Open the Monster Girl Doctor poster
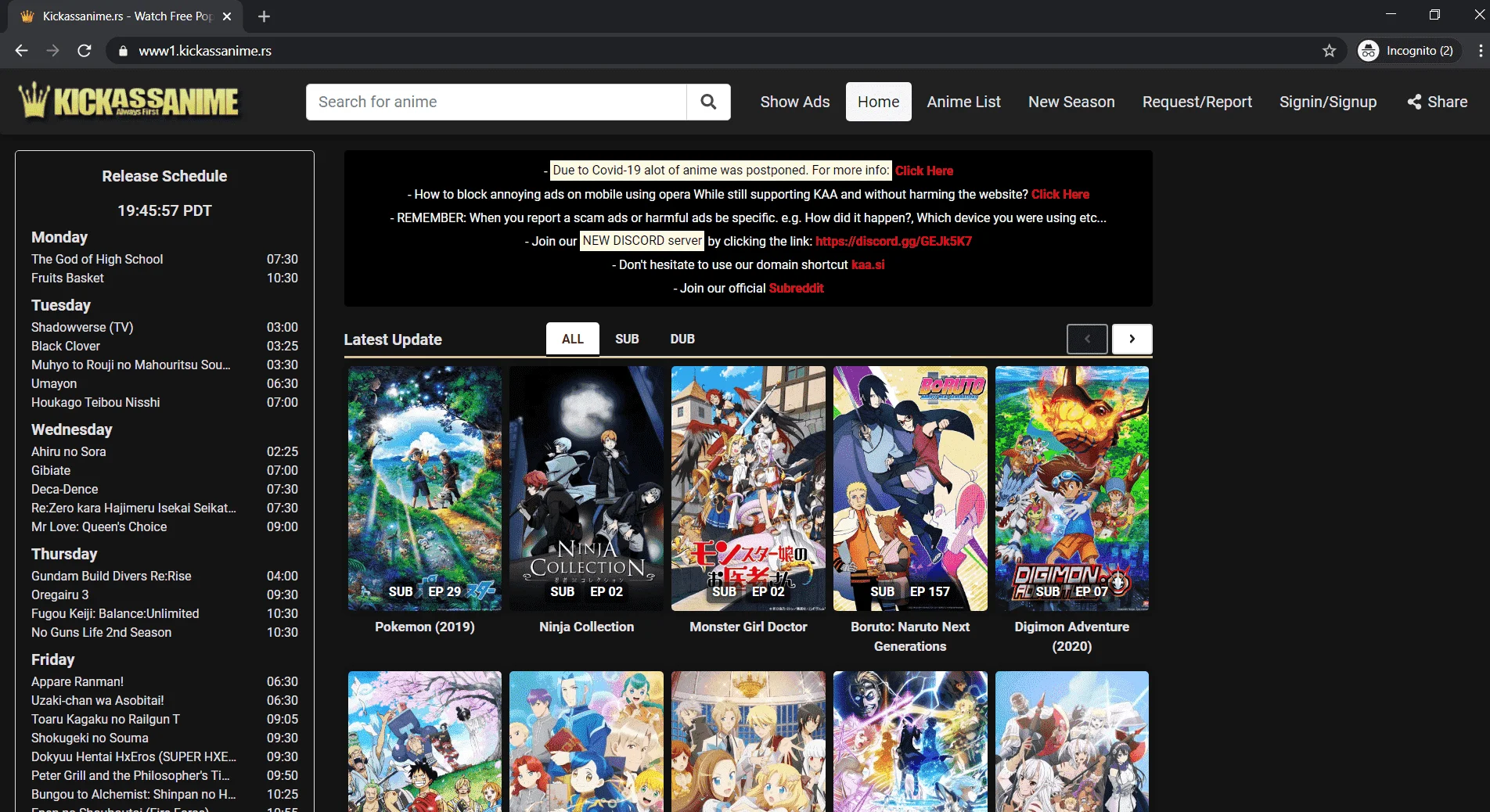Image resolution: width=1490 pixels, height=812 pixels. coord(748,489)
